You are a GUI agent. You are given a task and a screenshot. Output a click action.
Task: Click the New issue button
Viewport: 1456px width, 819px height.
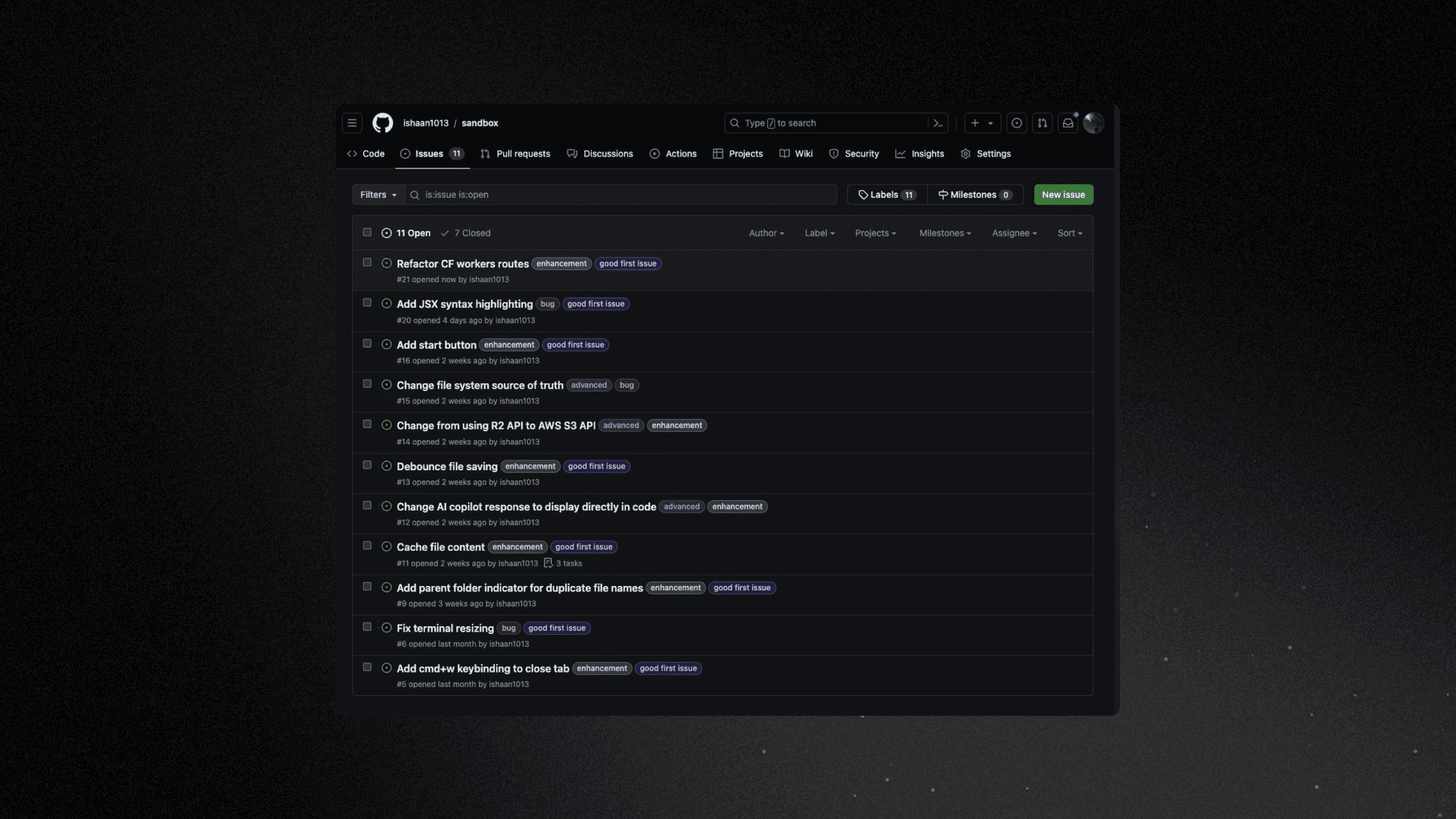point(1063,194)
